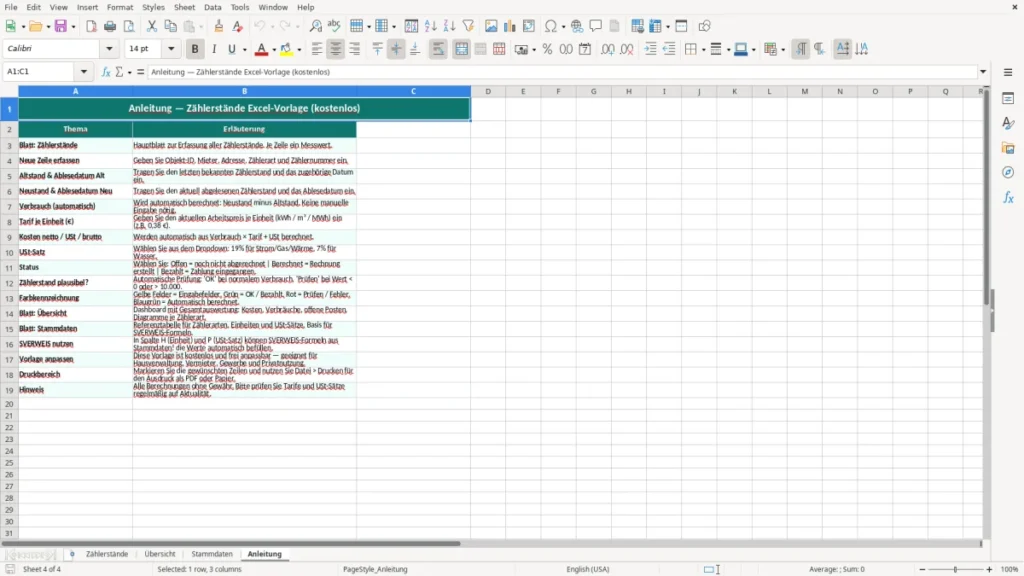Open the Format menu

120,7
